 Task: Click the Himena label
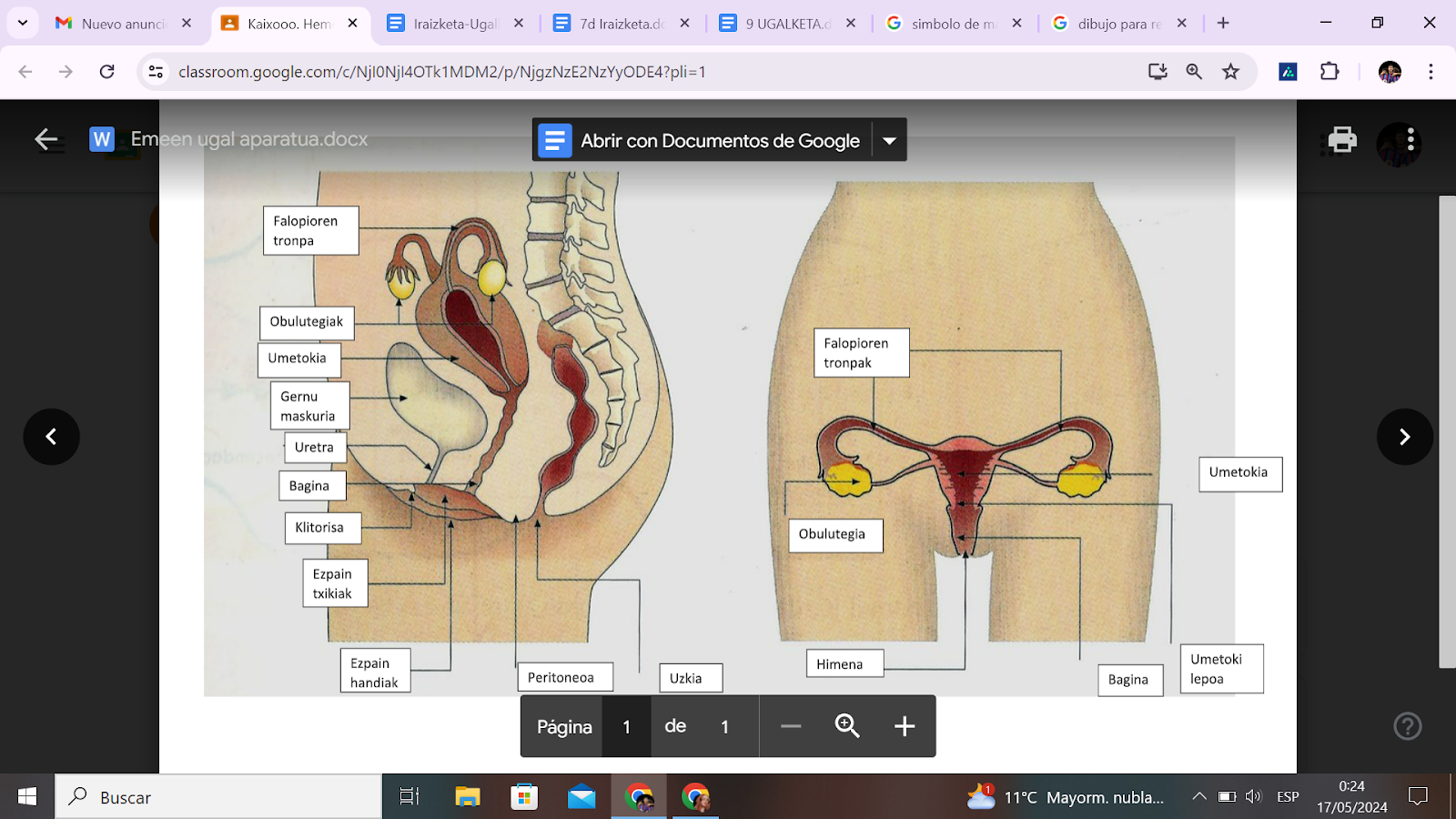coord(844,663)
